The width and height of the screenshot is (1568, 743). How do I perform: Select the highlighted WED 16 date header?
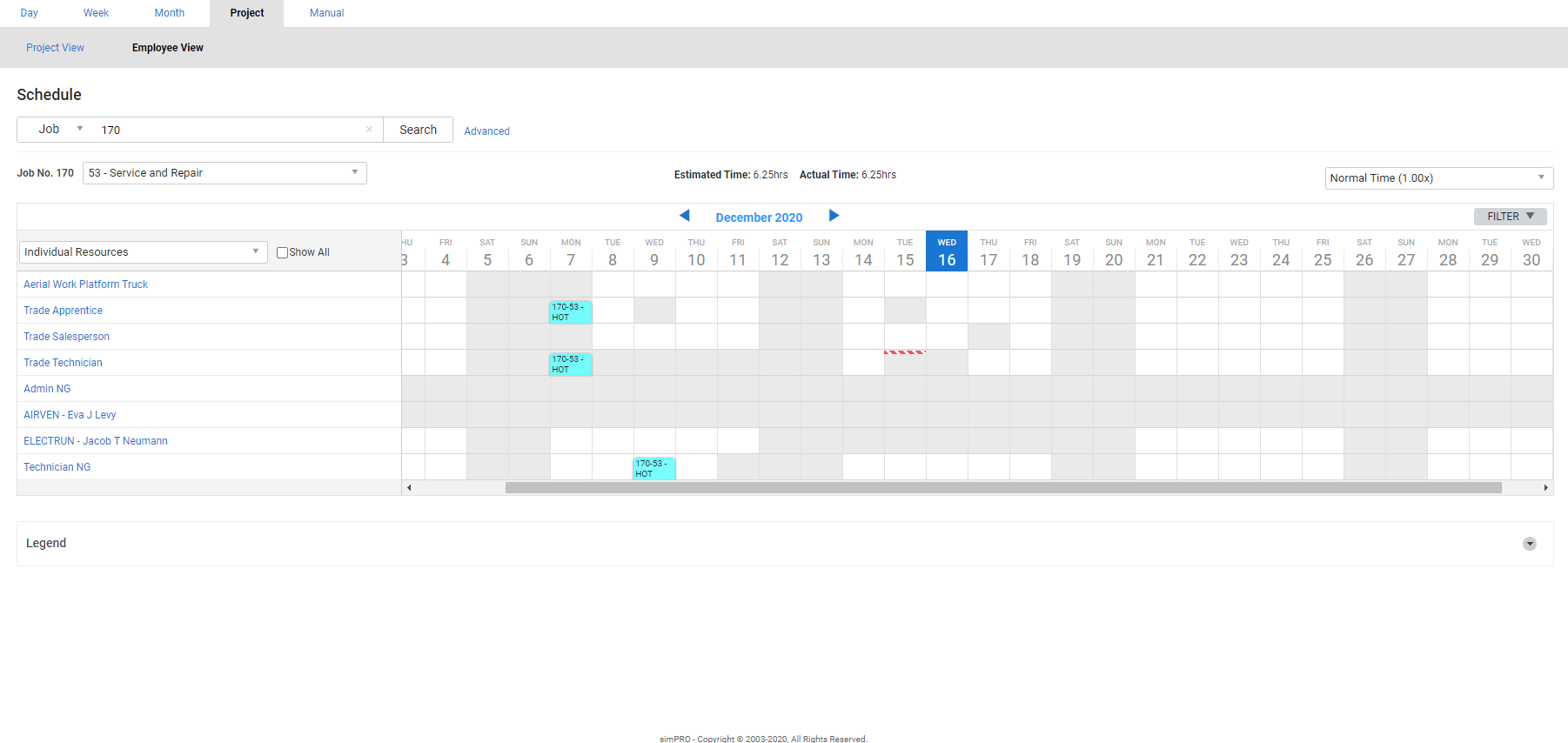(947, 251)
